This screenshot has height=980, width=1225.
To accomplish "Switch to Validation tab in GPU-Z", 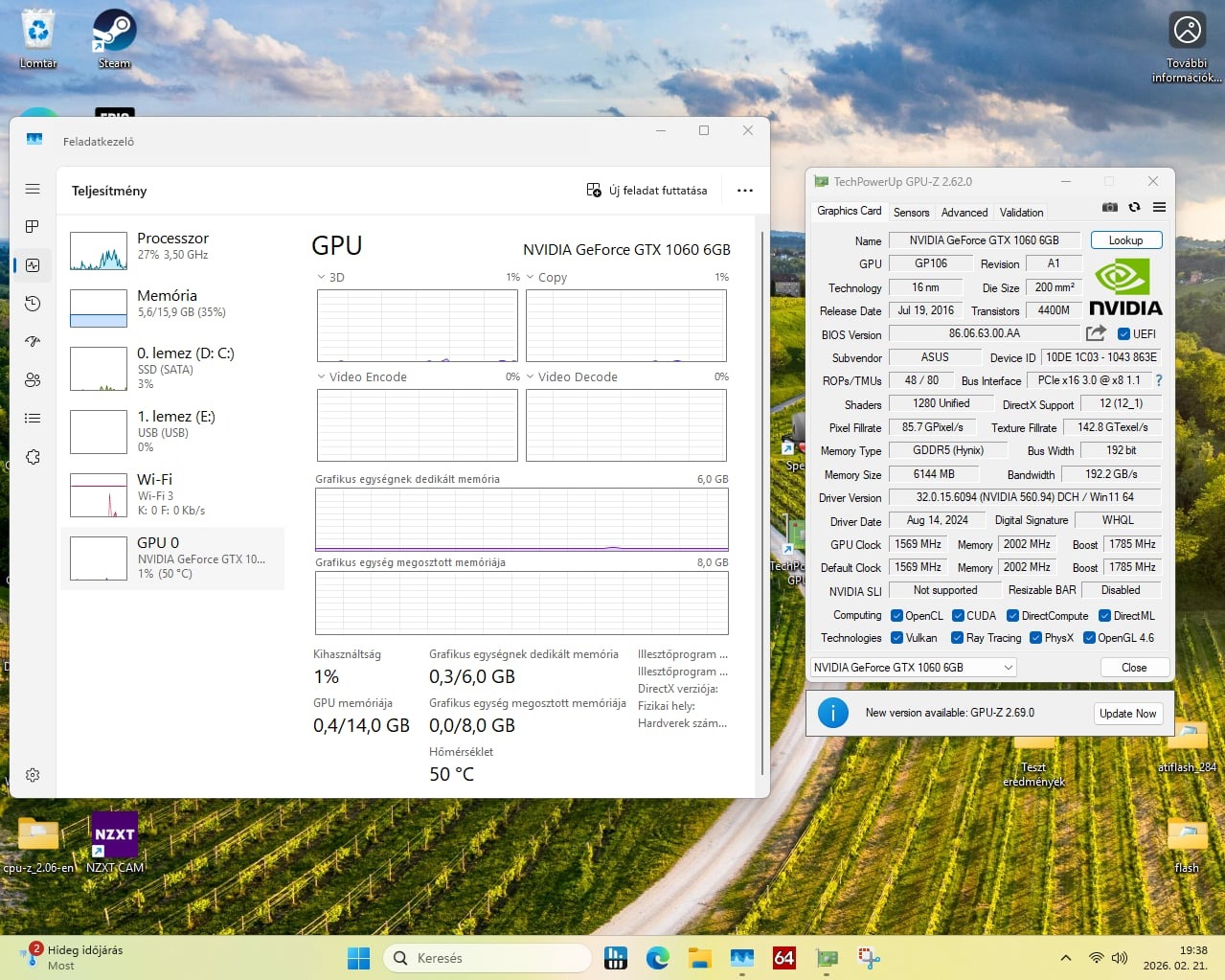I will tap(1021, 212).
